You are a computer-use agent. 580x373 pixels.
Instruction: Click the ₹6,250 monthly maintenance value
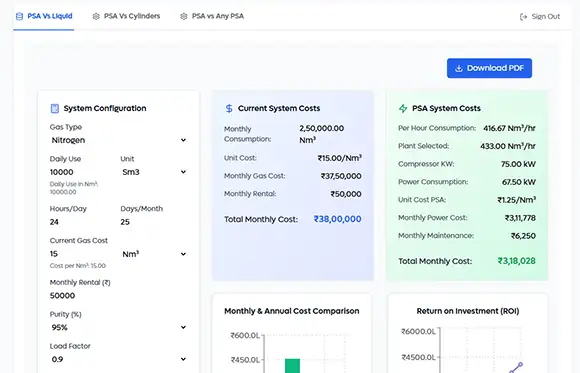[x=523, y=236]
